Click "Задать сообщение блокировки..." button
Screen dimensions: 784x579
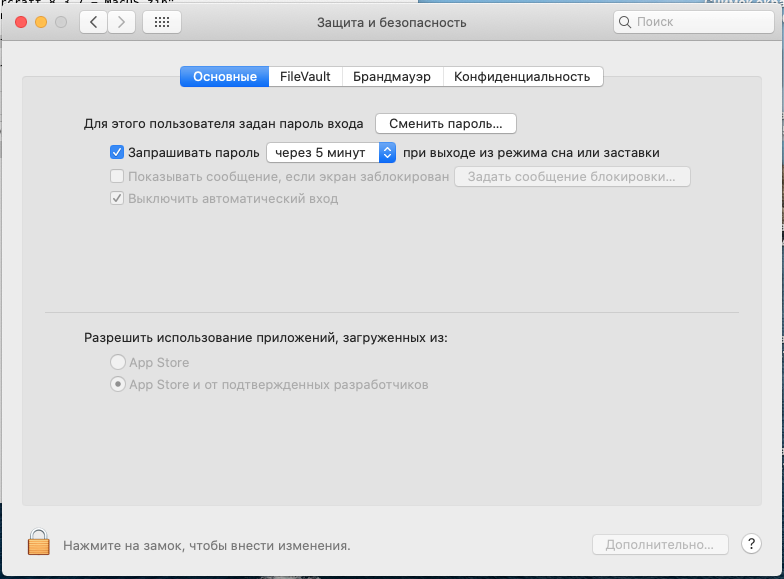click(572, 177)
